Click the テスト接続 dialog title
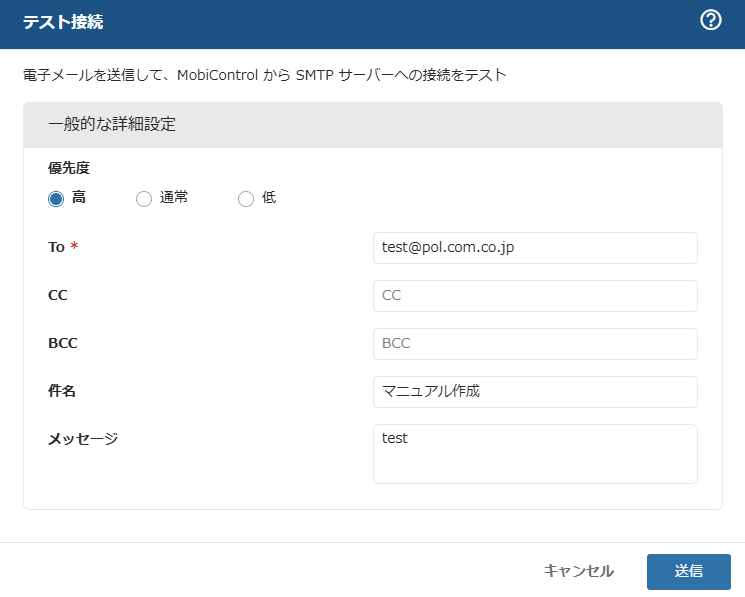Viewport: 745px width, 597px height. click(x=63, y=22)
